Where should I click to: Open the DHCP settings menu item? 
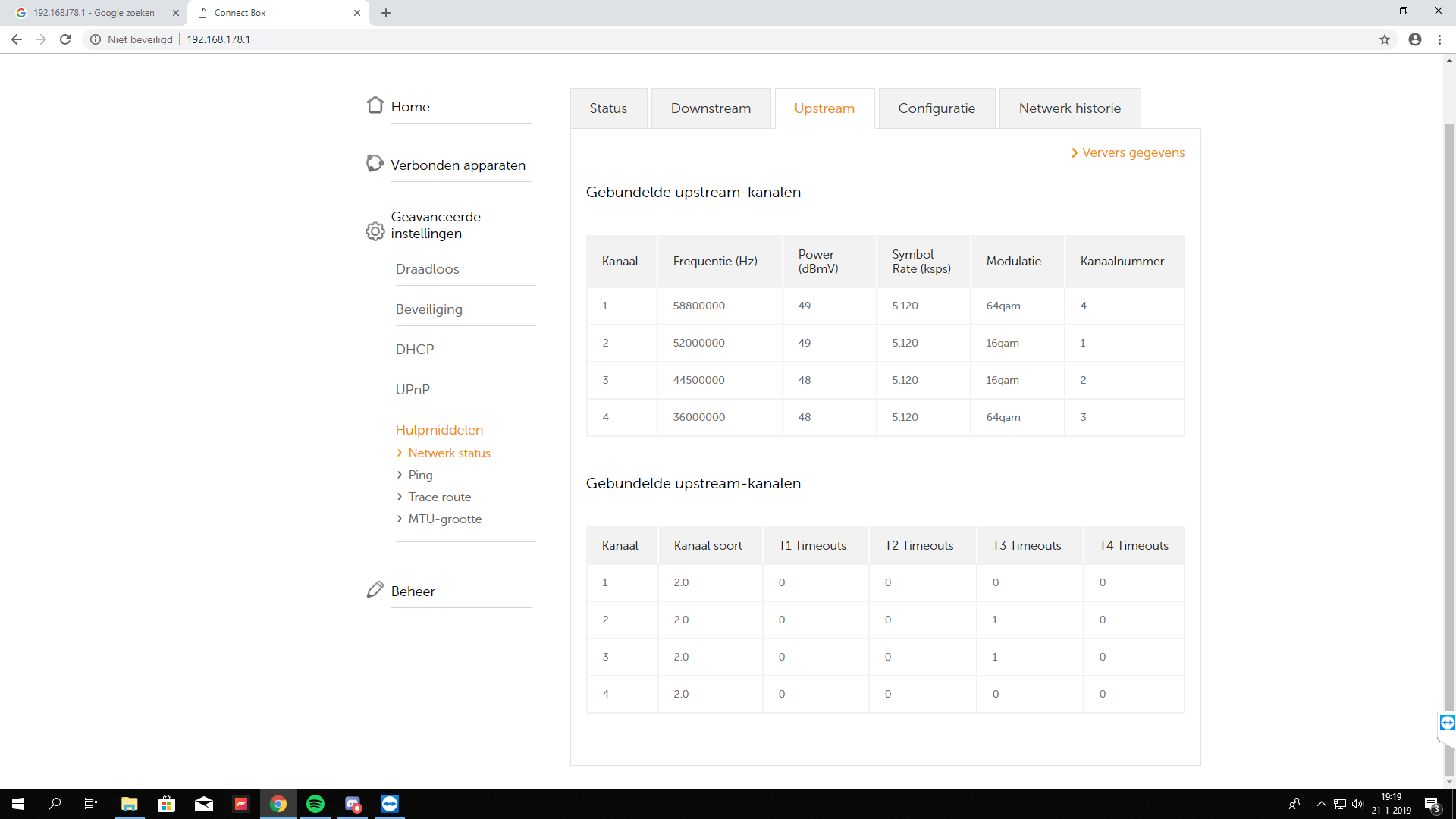415,350
